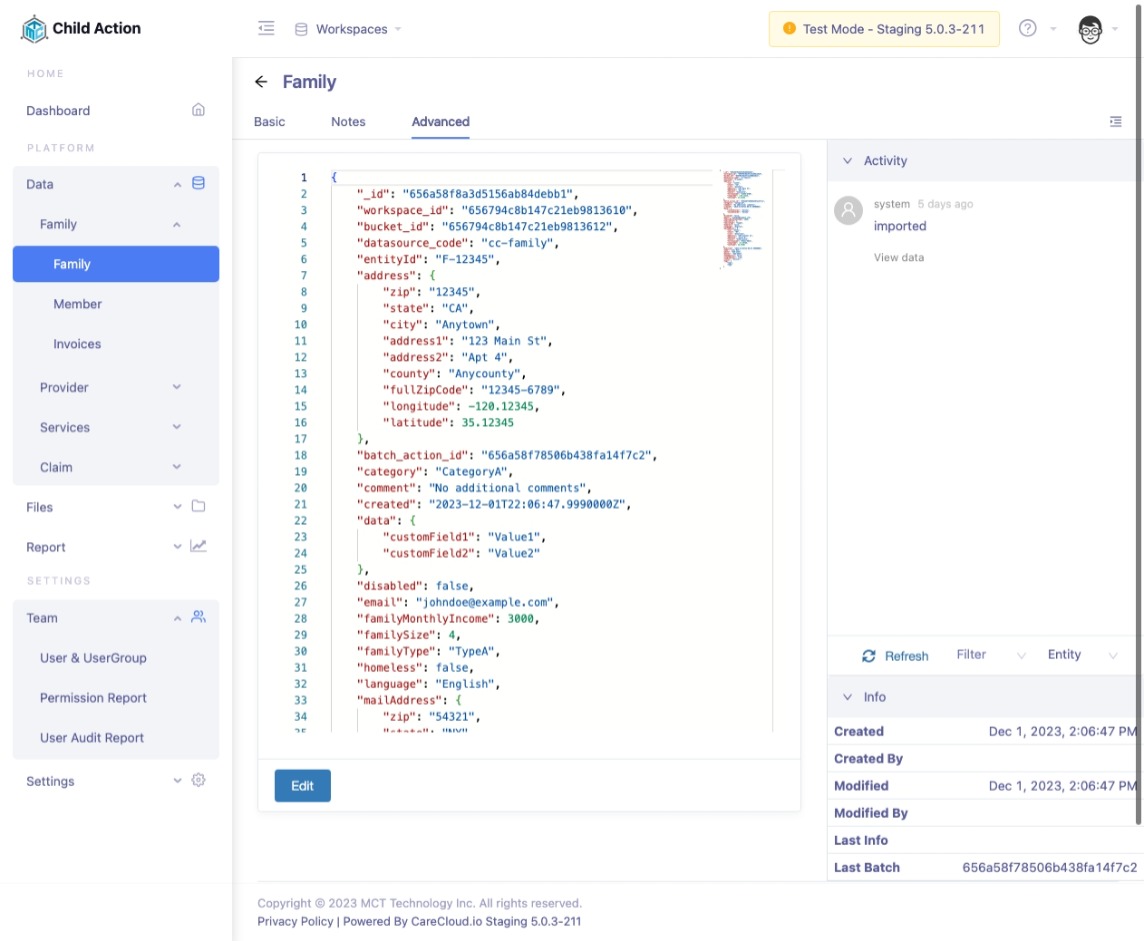1144x941 pixels.
Task: Click the Dashboard home icon
Action: tap(198, 110)
